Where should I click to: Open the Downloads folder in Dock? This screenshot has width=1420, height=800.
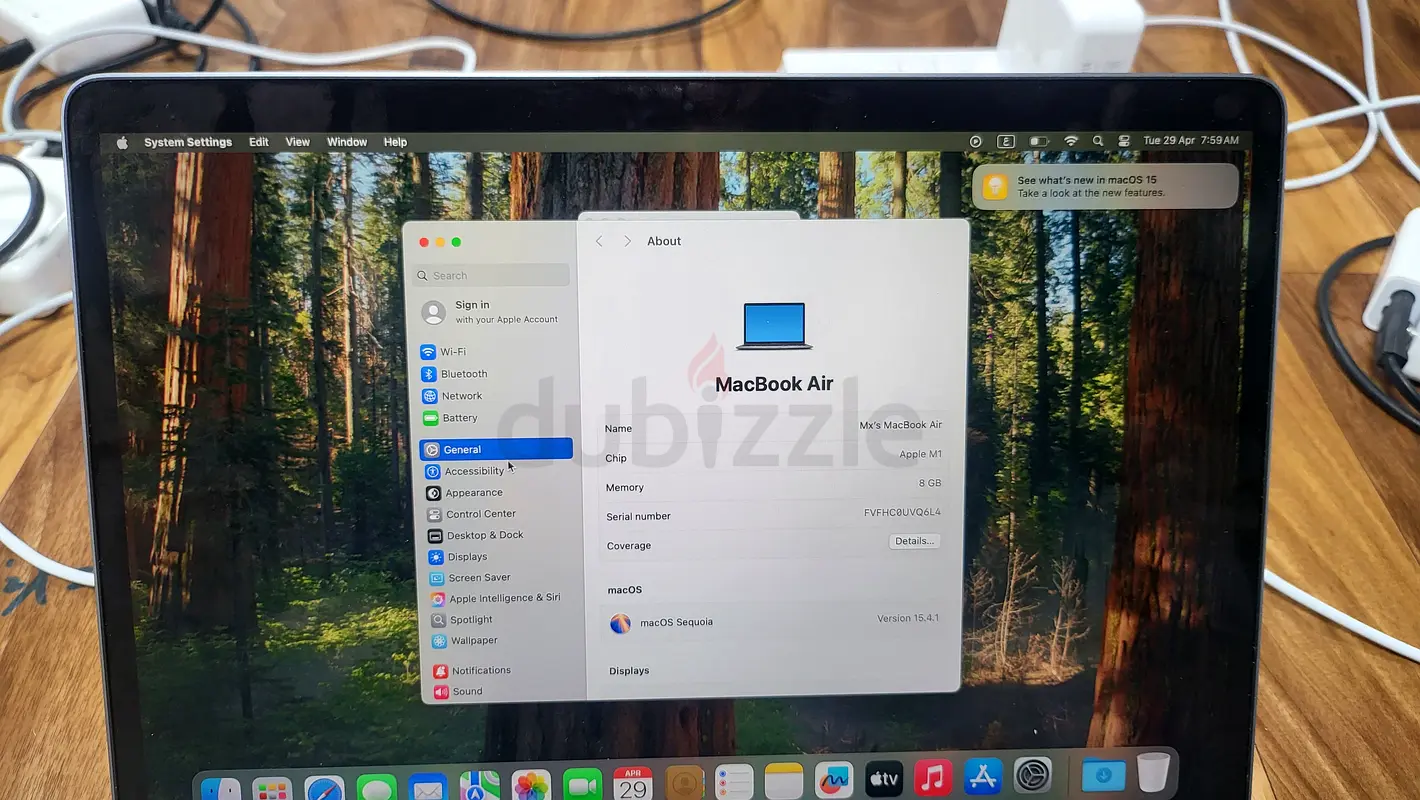point(1103,775)
